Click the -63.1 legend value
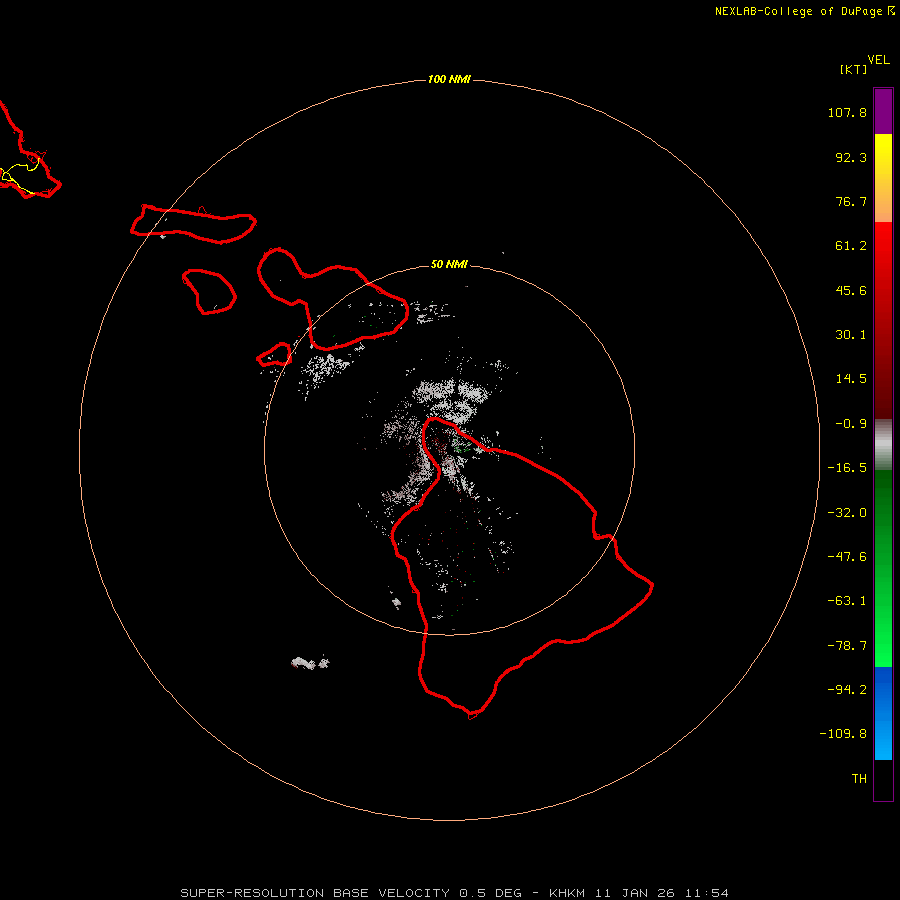 pos(847,601)
